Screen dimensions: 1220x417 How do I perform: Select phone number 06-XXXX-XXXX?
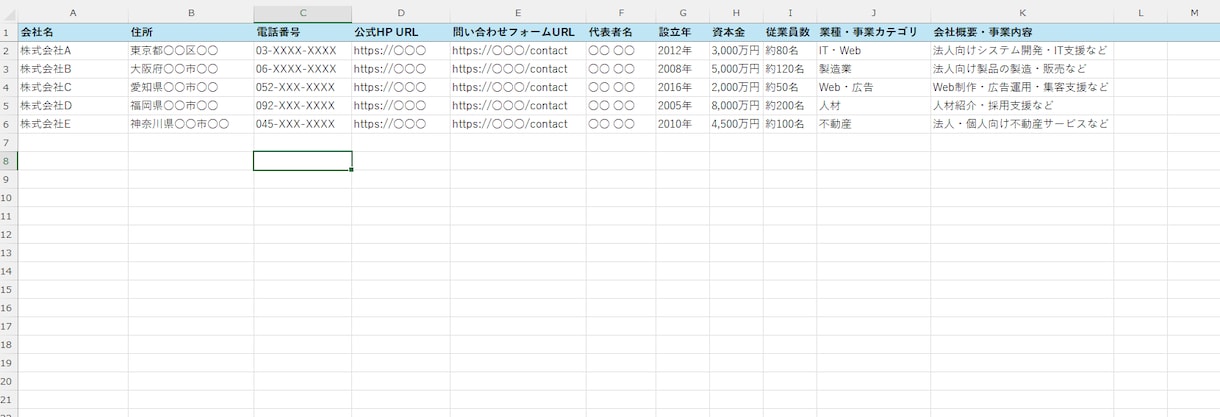point(303,69)
